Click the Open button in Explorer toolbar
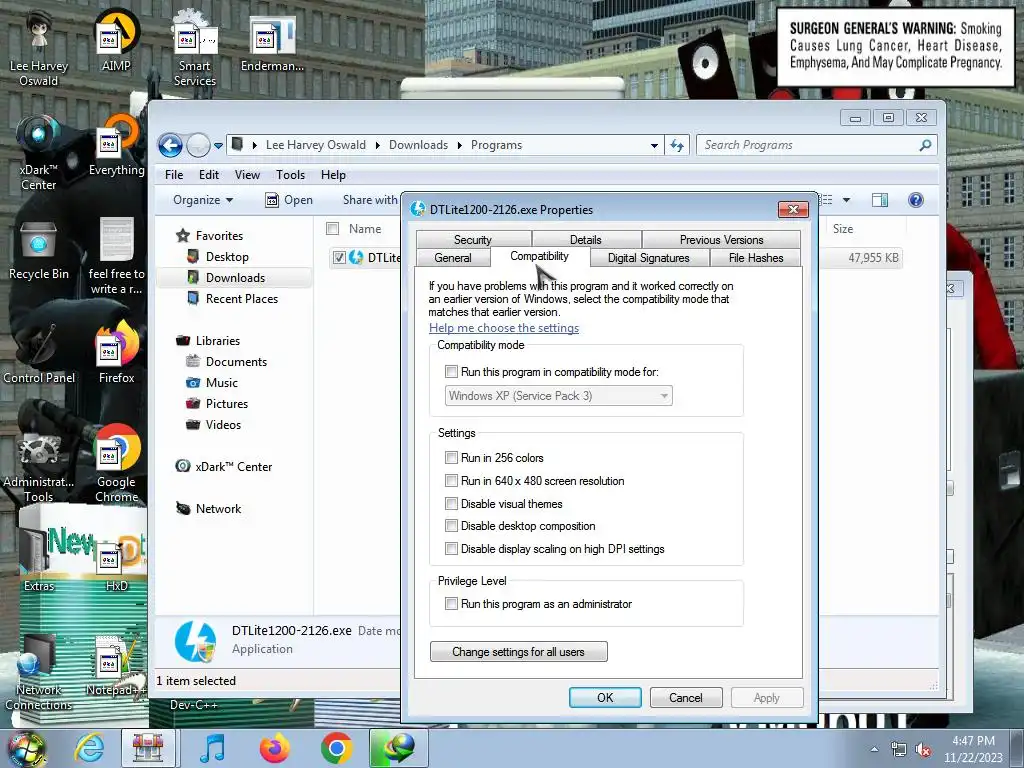The width and height of the screenshot is (1024, 768). pyautogui.click(x=289, y=200)
